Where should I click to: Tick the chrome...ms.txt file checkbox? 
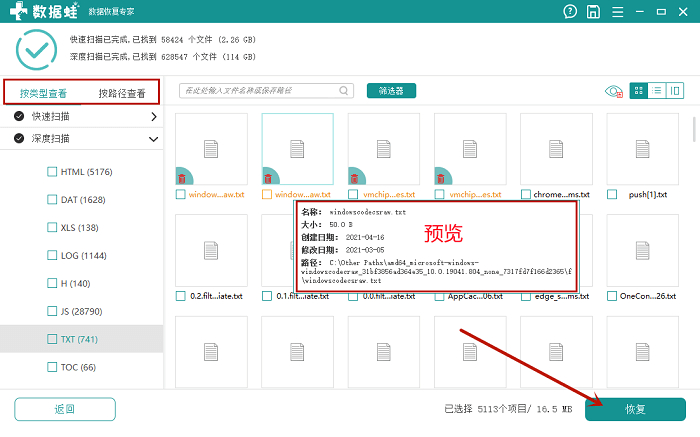coord(526,195)
